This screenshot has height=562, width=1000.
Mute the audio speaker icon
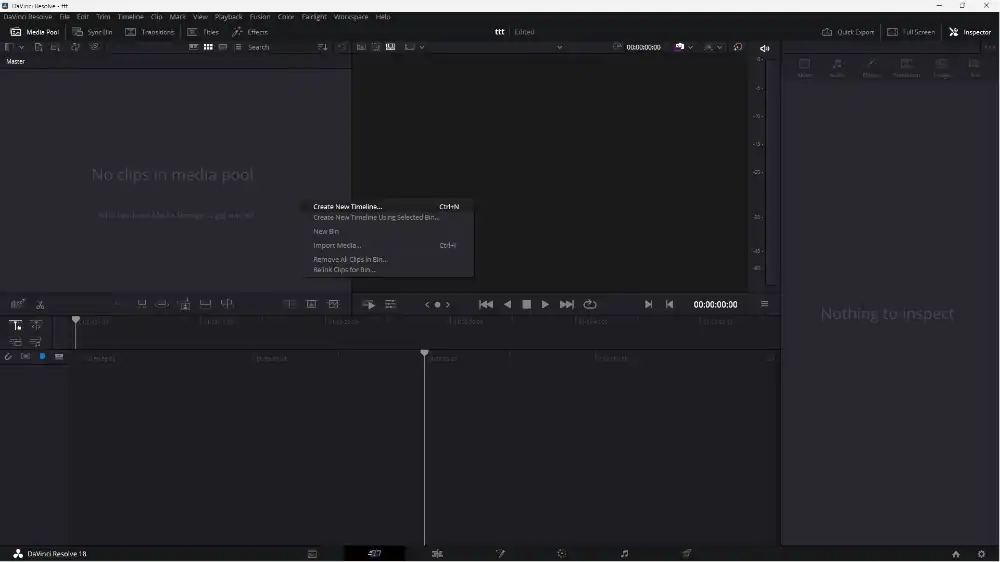tap(765, 48)
